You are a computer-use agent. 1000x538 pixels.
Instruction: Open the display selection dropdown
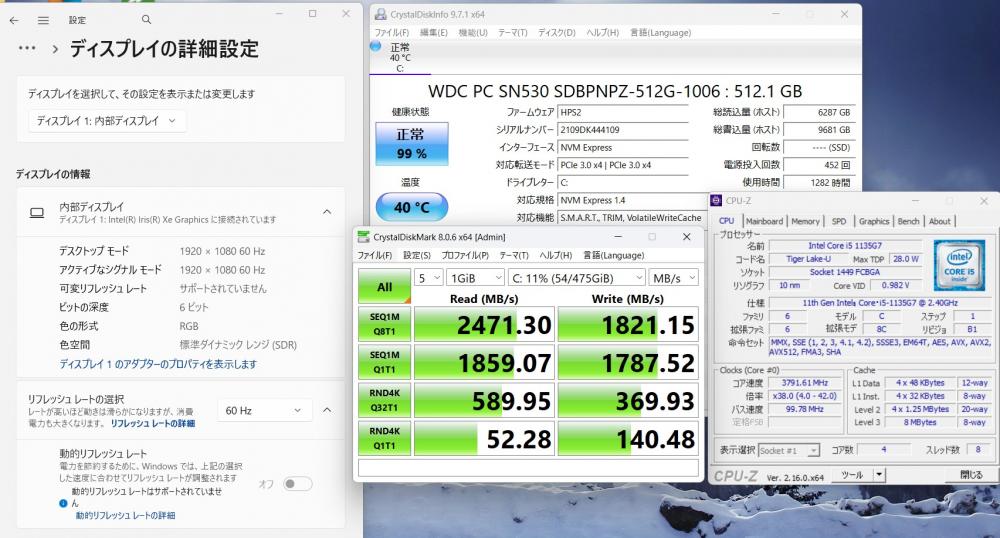point(107,120)
